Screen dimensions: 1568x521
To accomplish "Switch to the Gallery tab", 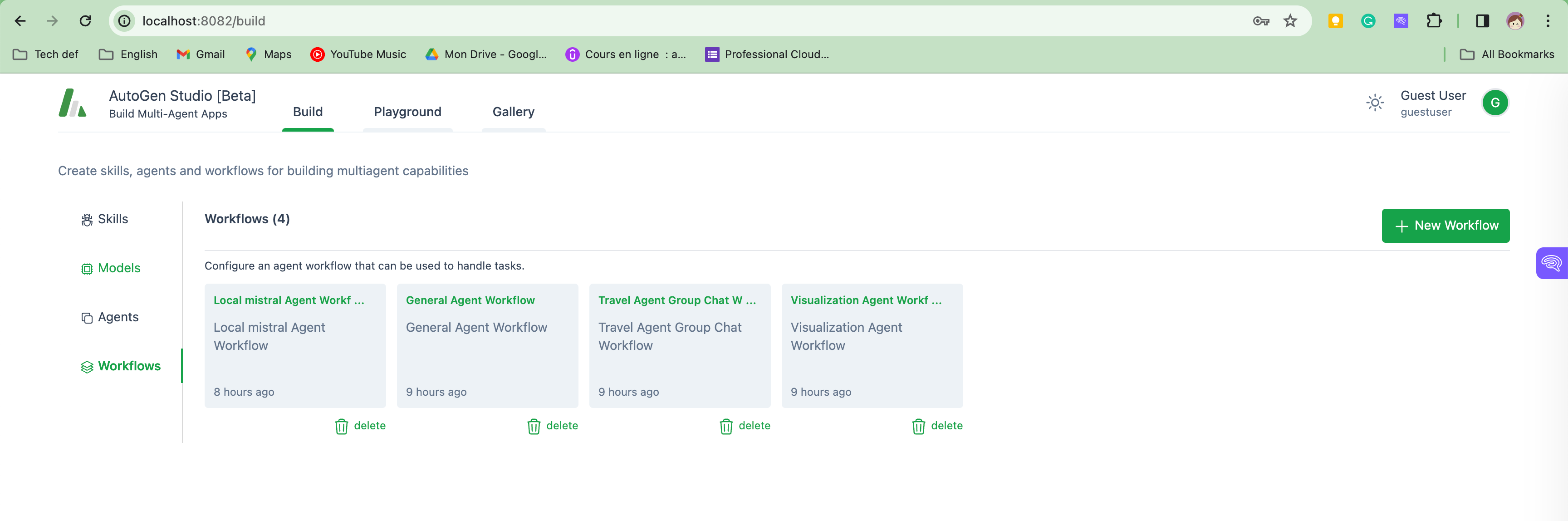I will (513, 112).
